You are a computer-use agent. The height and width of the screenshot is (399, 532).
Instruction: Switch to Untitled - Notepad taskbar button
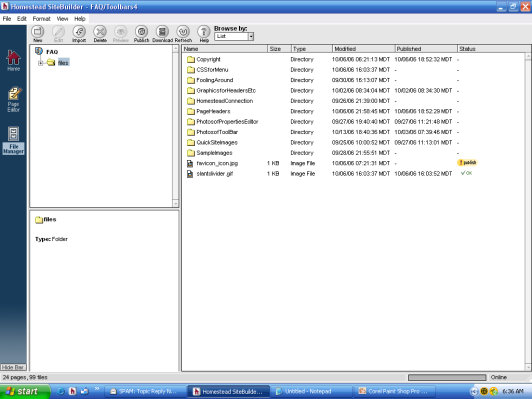pyautogui.click(x=310, y=392)
